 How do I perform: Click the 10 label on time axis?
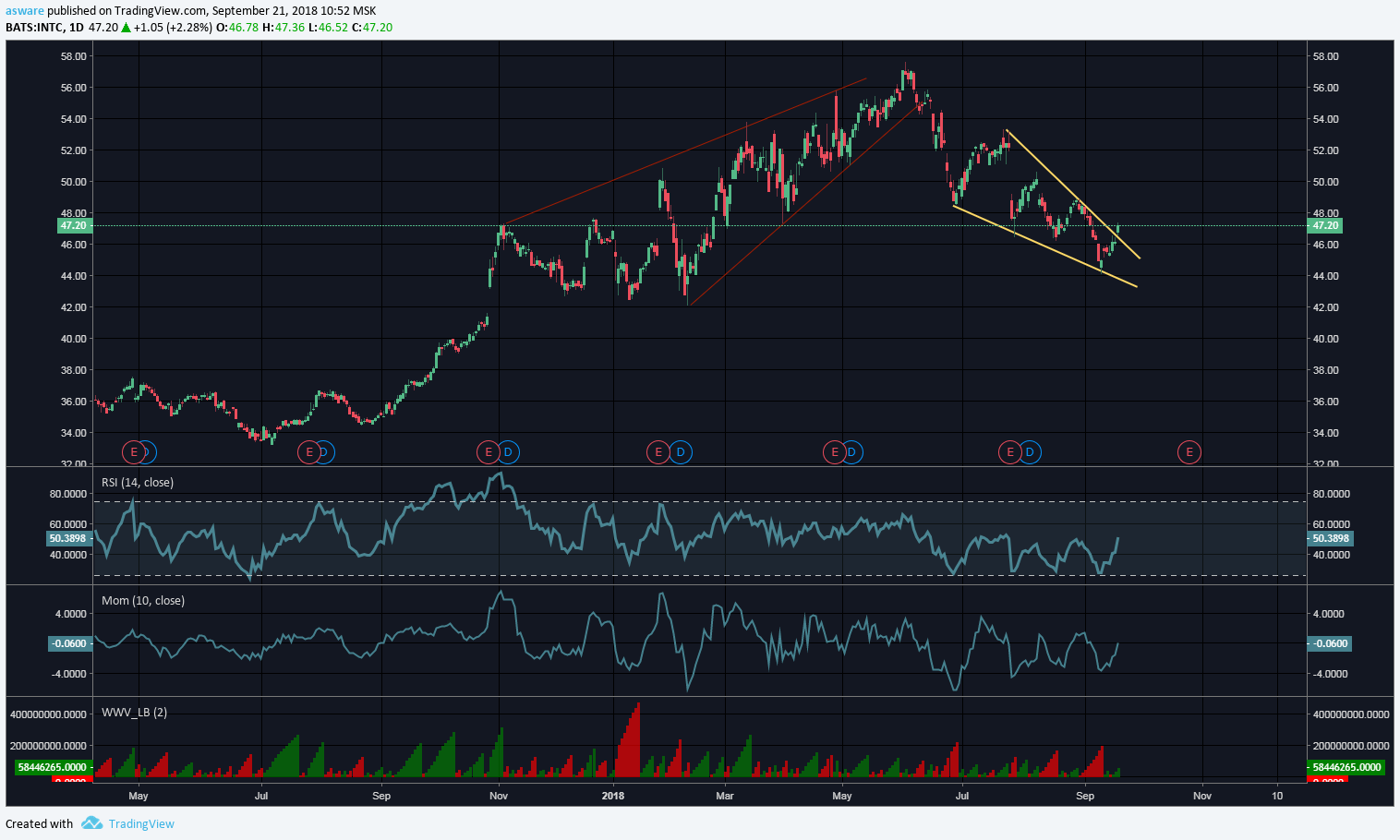1277,796
